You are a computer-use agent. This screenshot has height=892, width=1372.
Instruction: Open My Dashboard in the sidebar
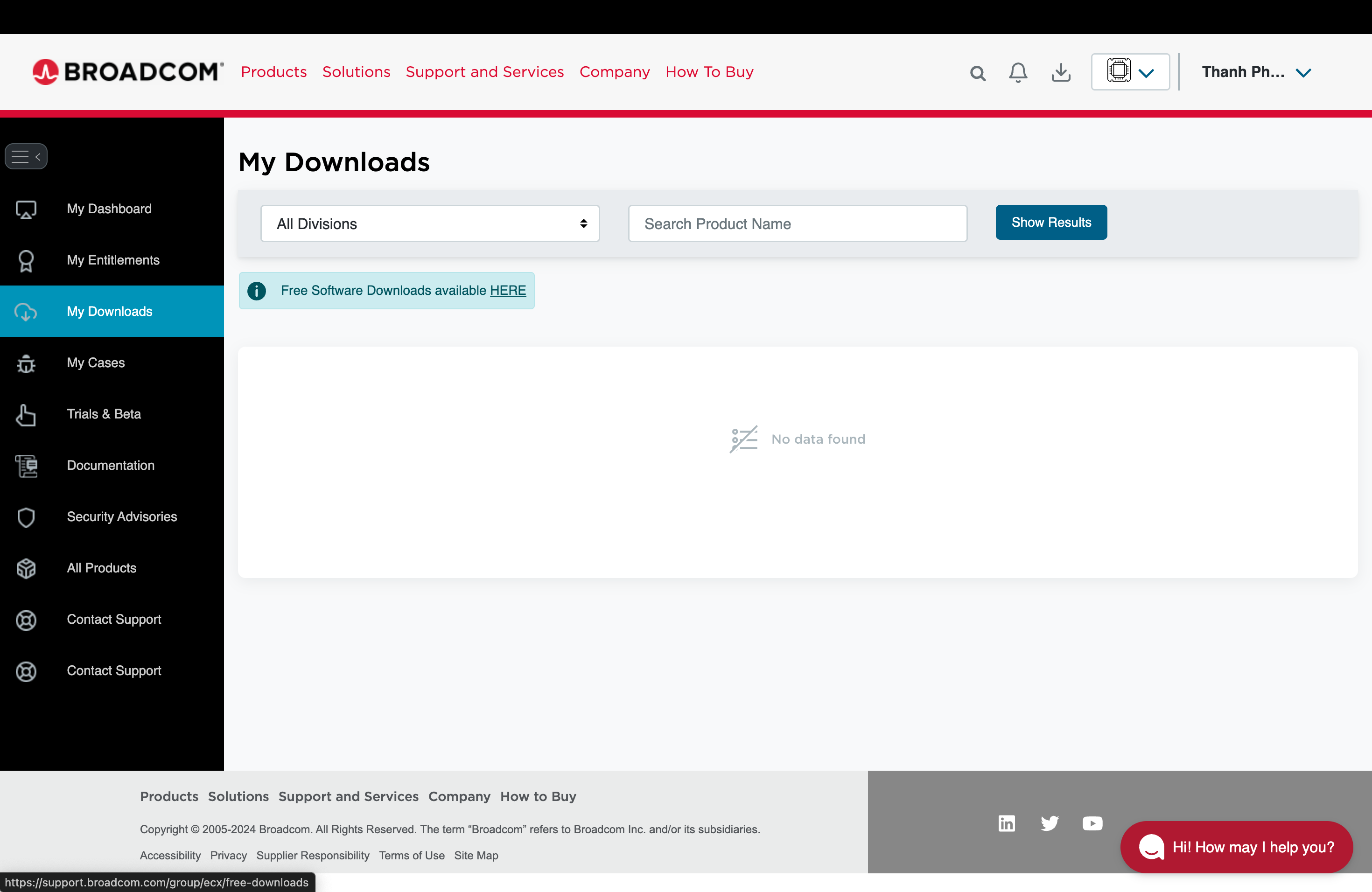112,209
